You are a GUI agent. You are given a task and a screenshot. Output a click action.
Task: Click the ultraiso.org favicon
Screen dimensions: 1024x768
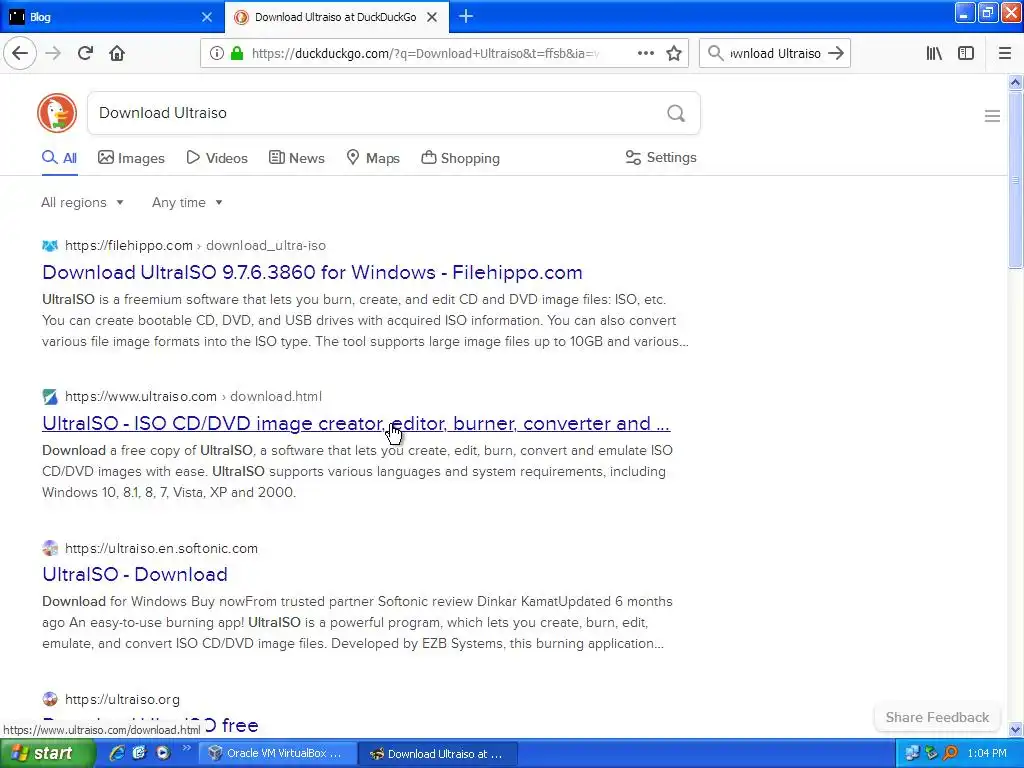[50, 699]
